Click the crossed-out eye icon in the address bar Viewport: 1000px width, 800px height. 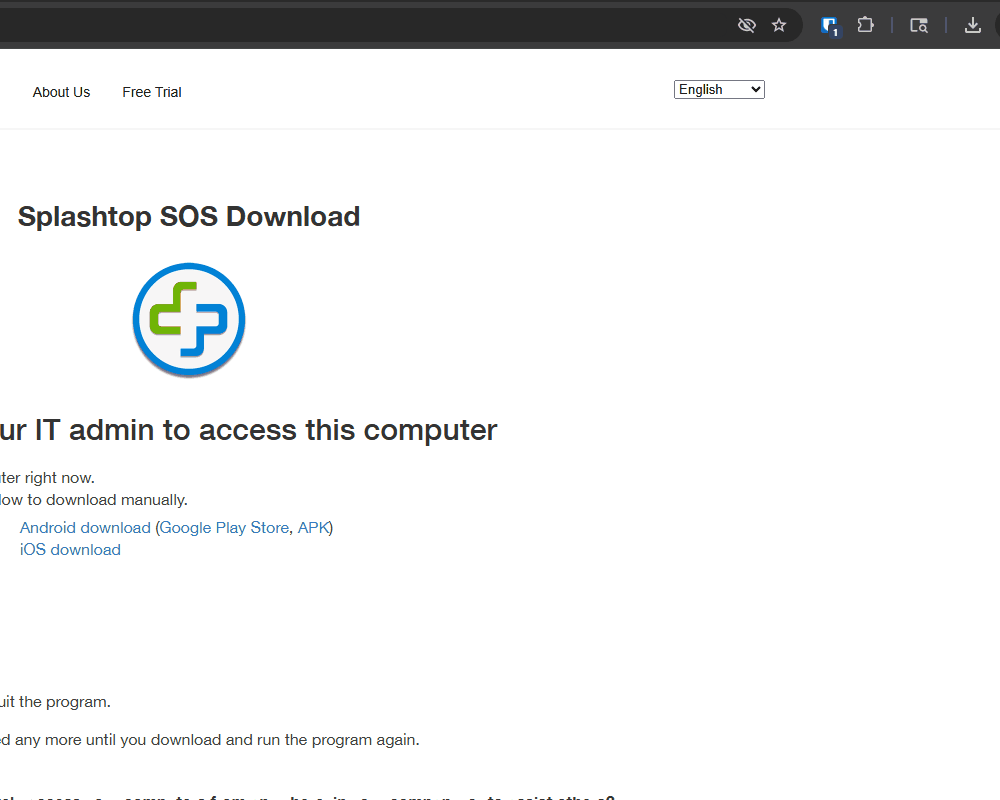point(746,25)
